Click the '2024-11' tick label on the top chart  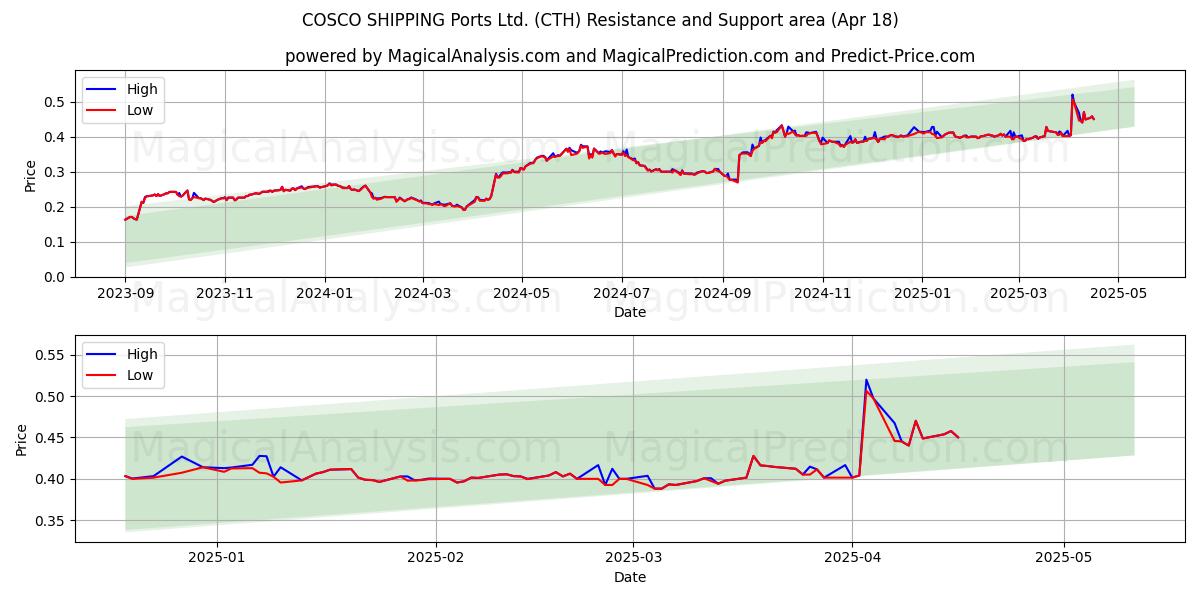pyautogui.click(x=824, y=294)
